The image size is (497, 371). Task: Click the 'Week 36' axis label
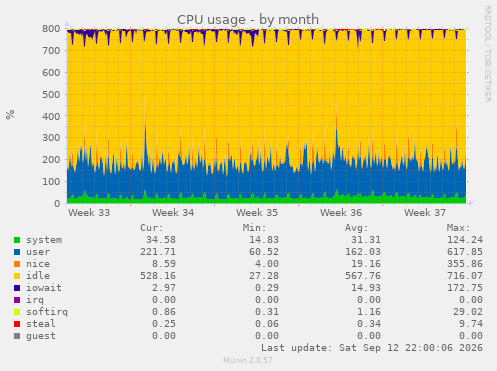(341, 213)
